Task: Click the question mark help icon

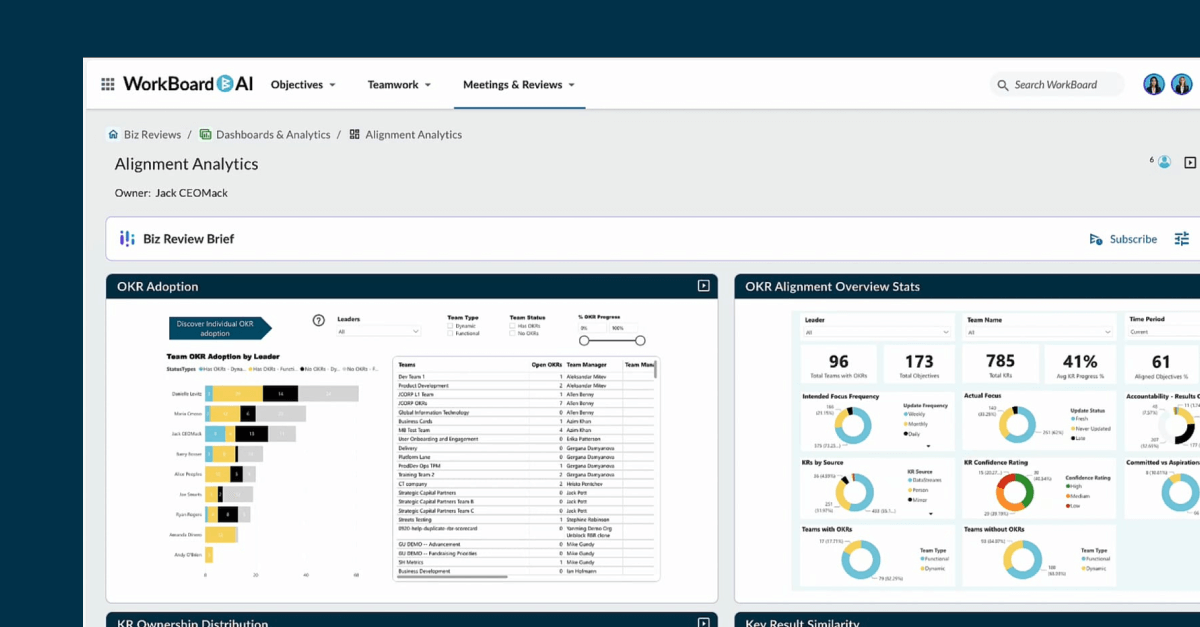Action: [318, 318]
